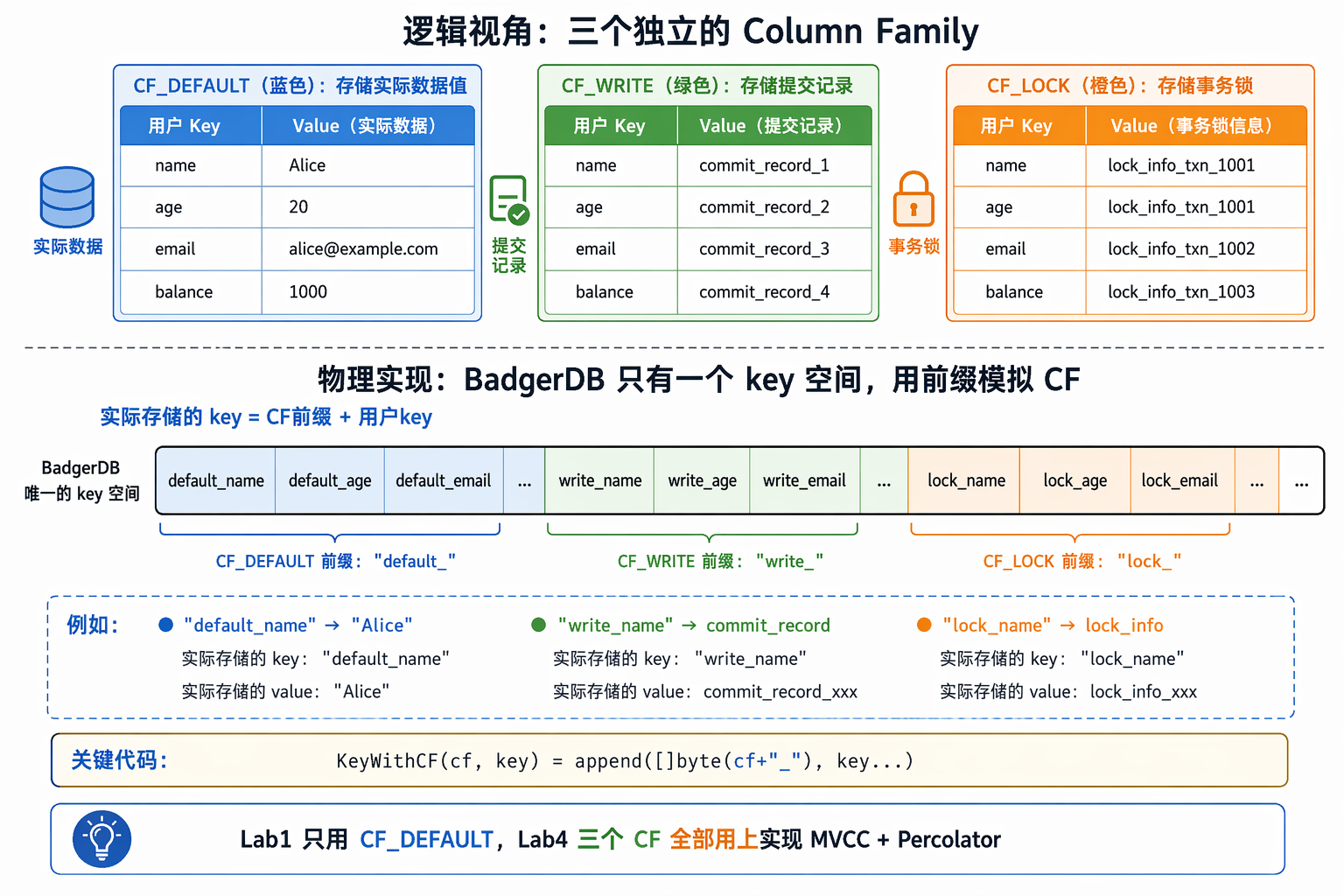1344x896 pixels.
Task: Select the CF_DEFAULT panel title
Action: (x=300, y=86)
